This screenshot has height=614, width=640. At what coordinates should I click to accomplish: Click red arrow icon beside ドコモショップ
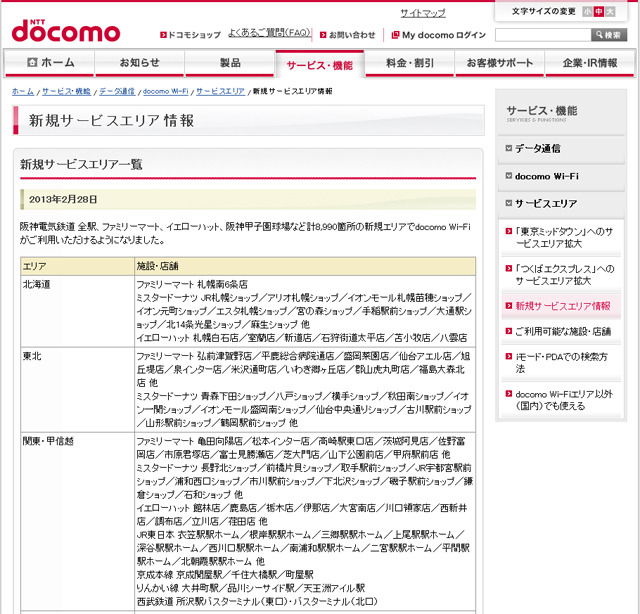[x=163, y=35]
